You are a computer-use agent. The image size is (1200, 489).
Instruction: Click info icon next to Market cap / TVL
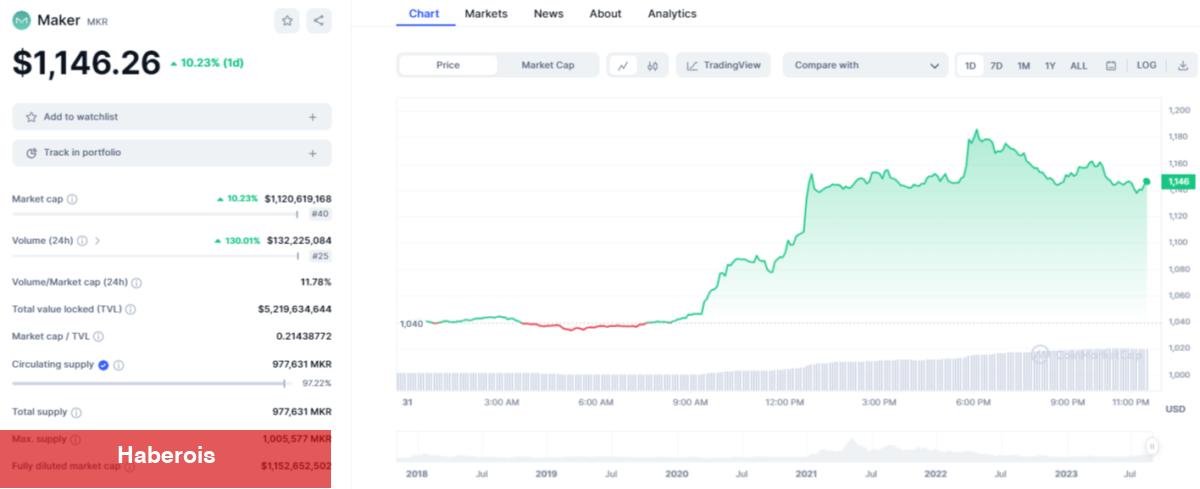point(98,337)
